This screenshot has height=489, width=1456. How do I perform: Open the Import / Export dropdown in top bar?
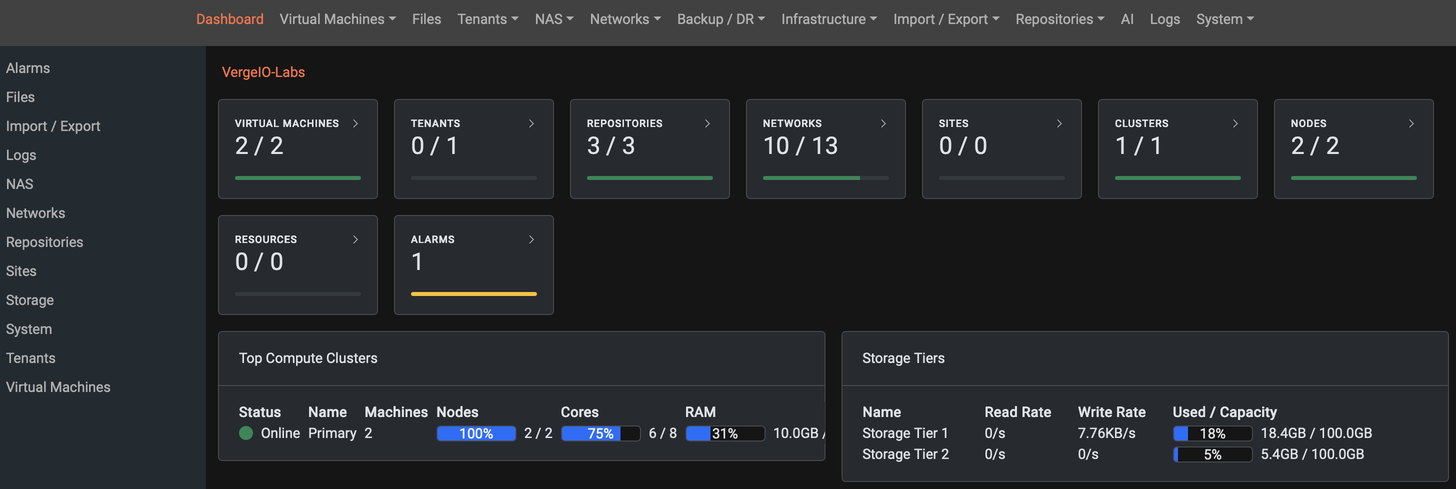(x=946, y=19)
